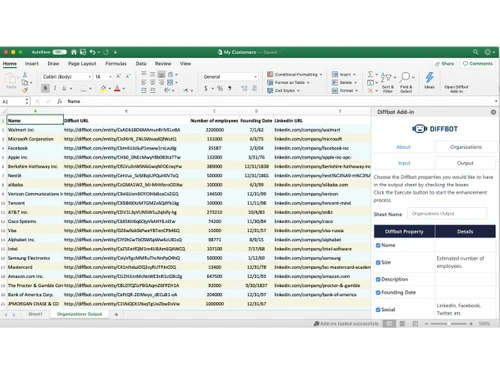Click the Increase Decimal icon
500x375 pixels.
click(x=244, y=88)
